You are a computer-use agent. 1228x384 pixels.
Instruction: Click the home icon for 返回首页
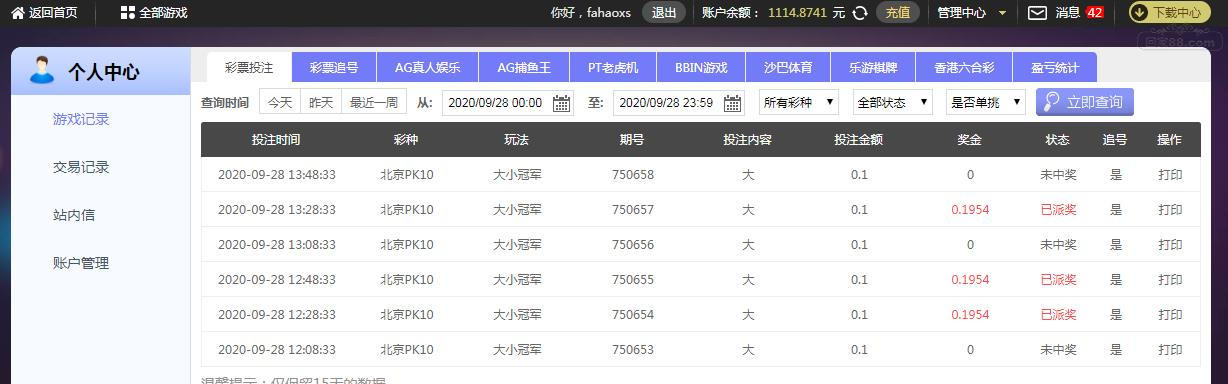click(17, 13)
